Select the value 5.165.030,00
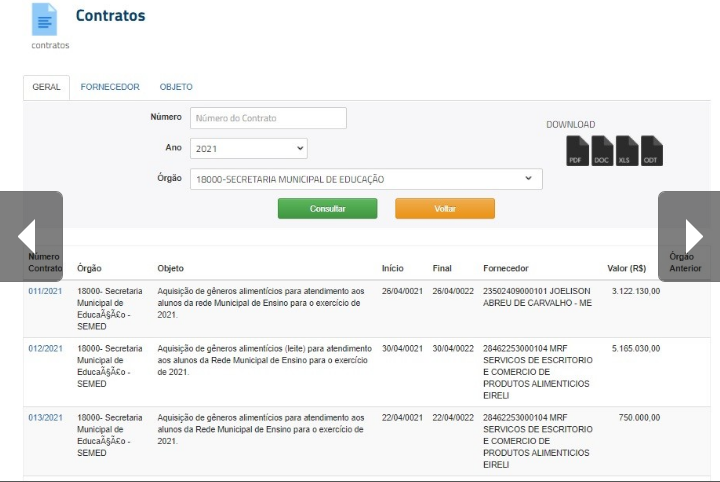 click(x=636, y=348)
